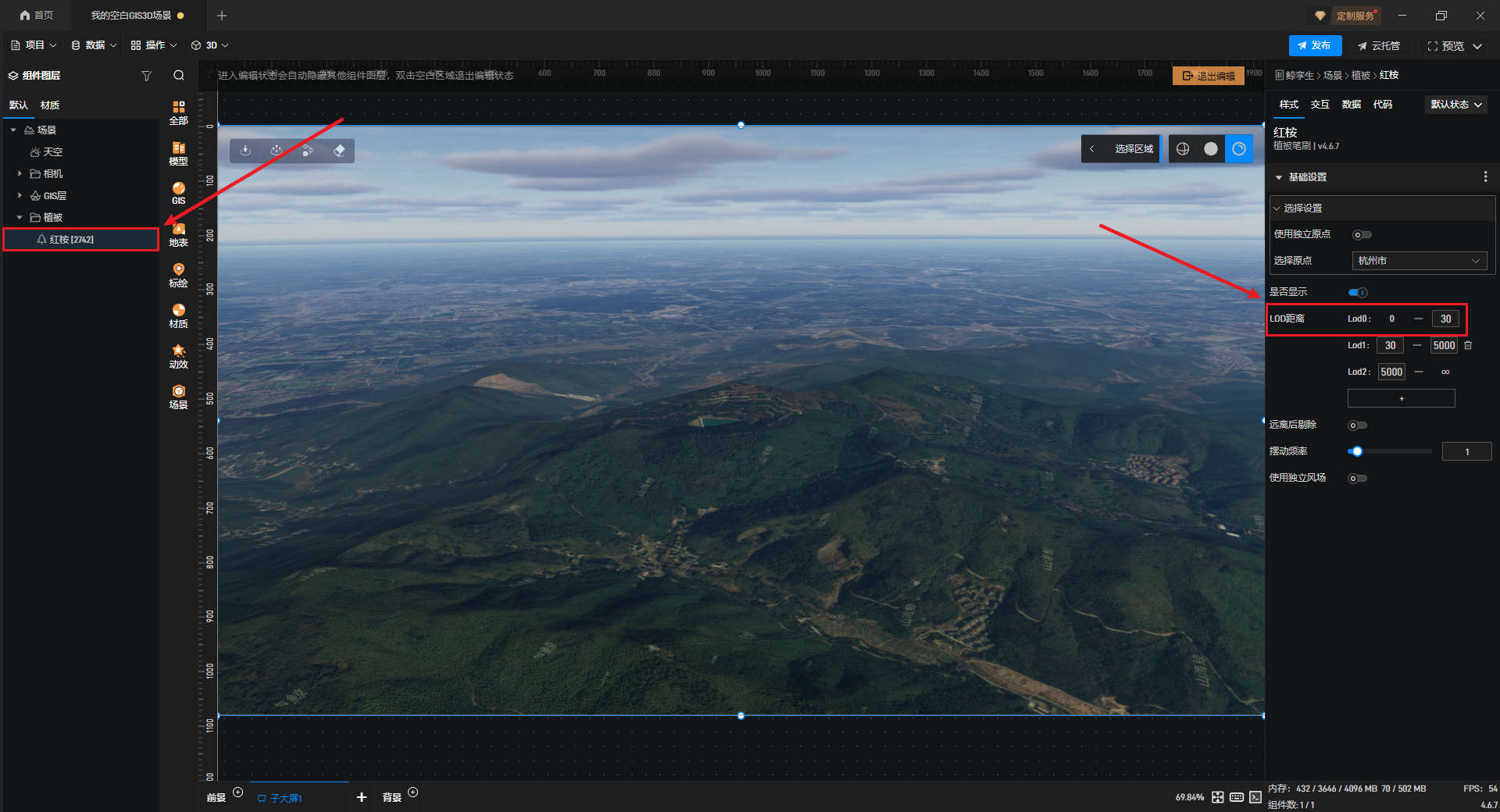Click the filter icon in 组件图层 panel
1500x812 pixels.
(146, 76)
